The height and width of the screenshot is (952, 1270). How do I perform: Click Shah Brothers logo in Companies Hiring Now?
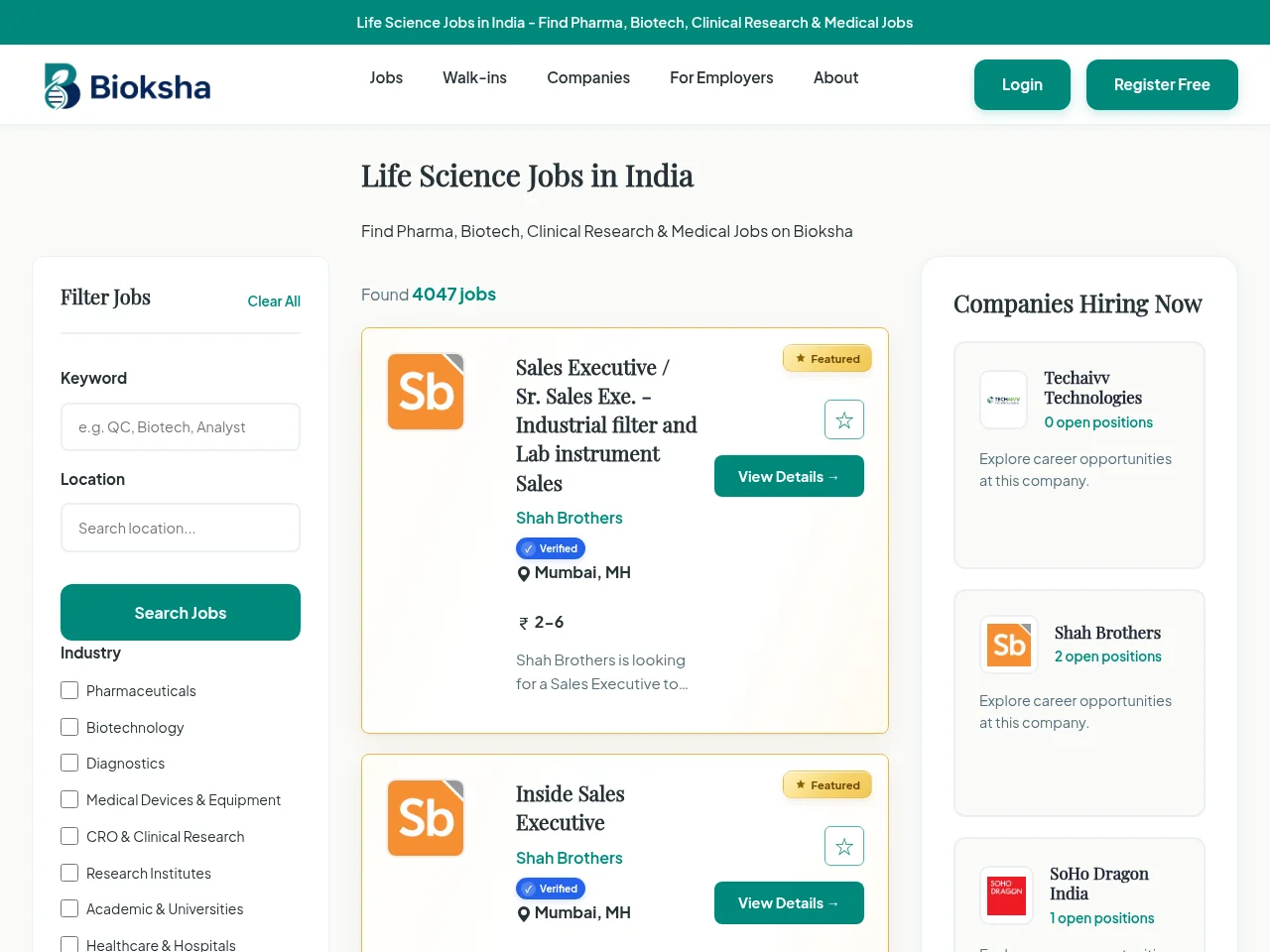[1009, 645]
